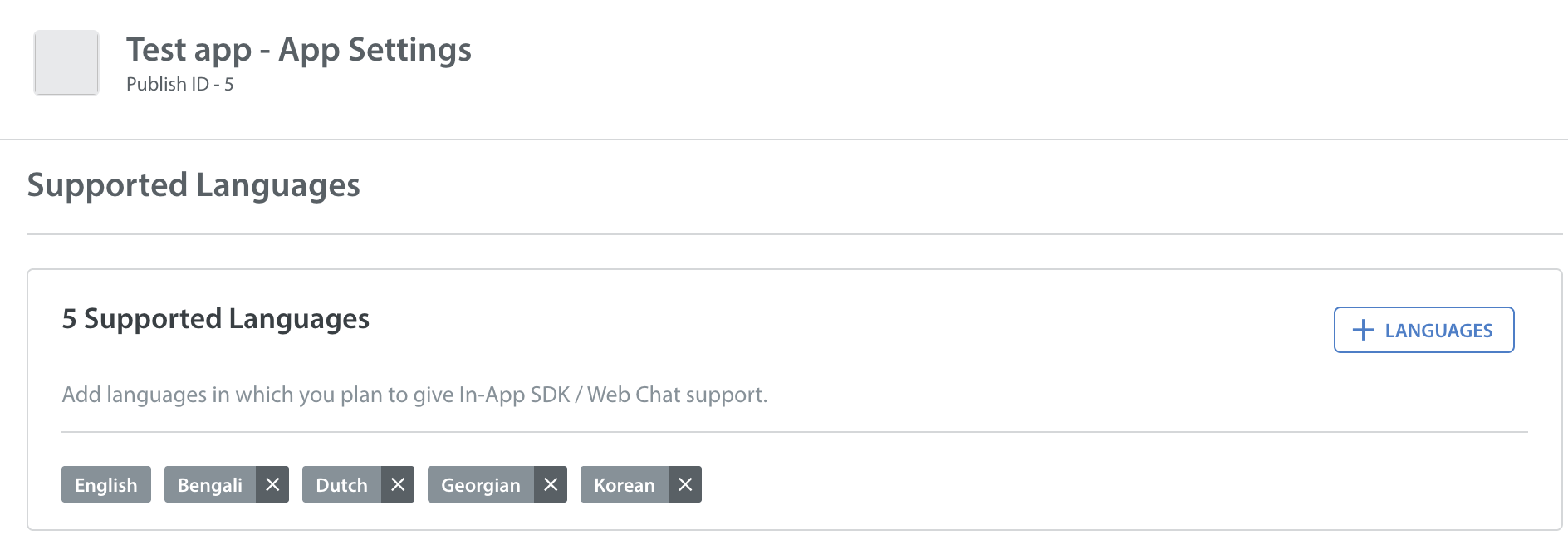Screen dimensions: 1568x535
Task: Delete Georgian from supported languages
Action: [551, 484]
